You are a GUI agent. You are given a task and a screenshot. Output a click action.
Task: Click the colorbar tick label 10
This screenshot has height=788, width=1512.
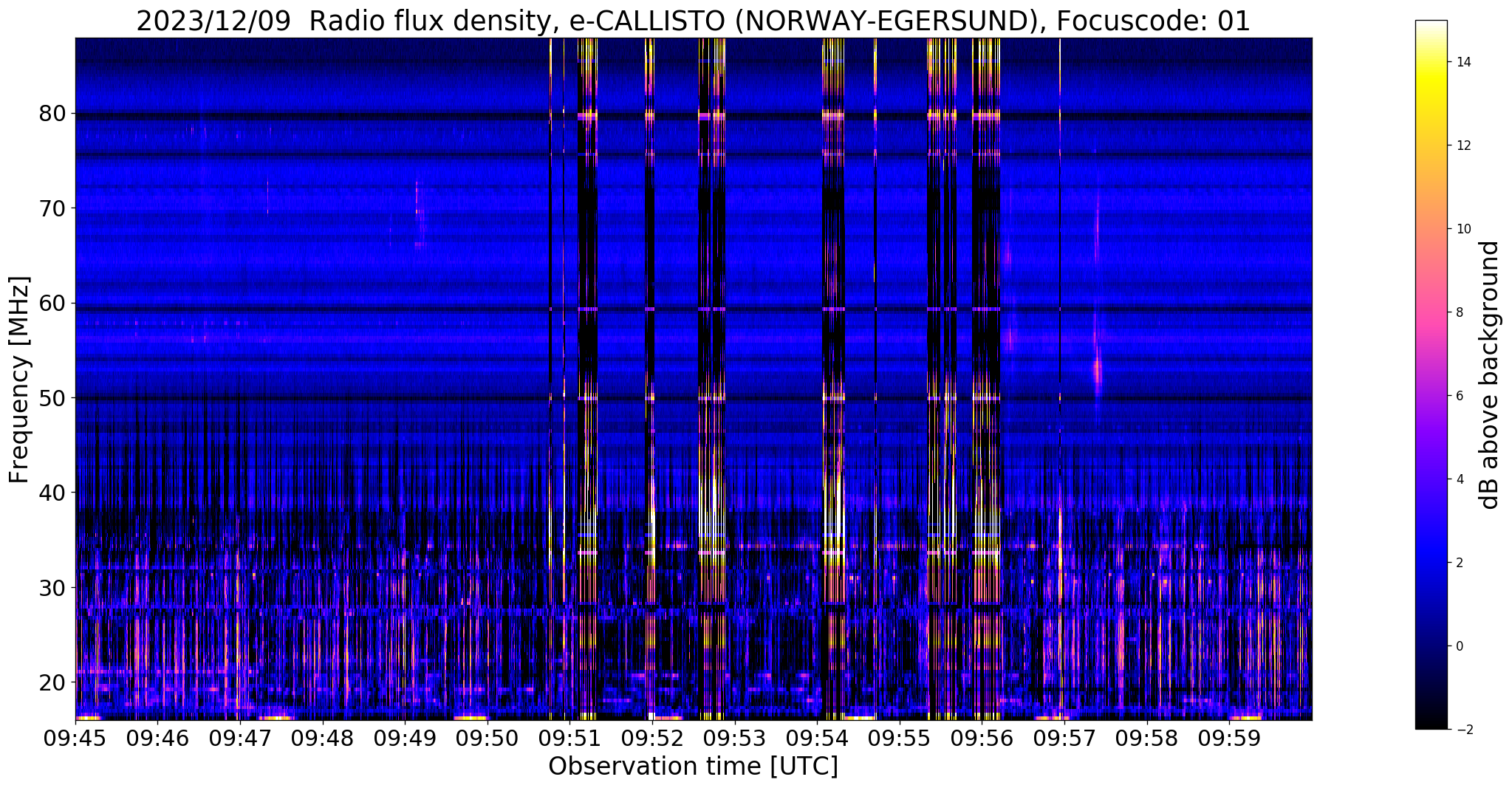[1463, 229]
